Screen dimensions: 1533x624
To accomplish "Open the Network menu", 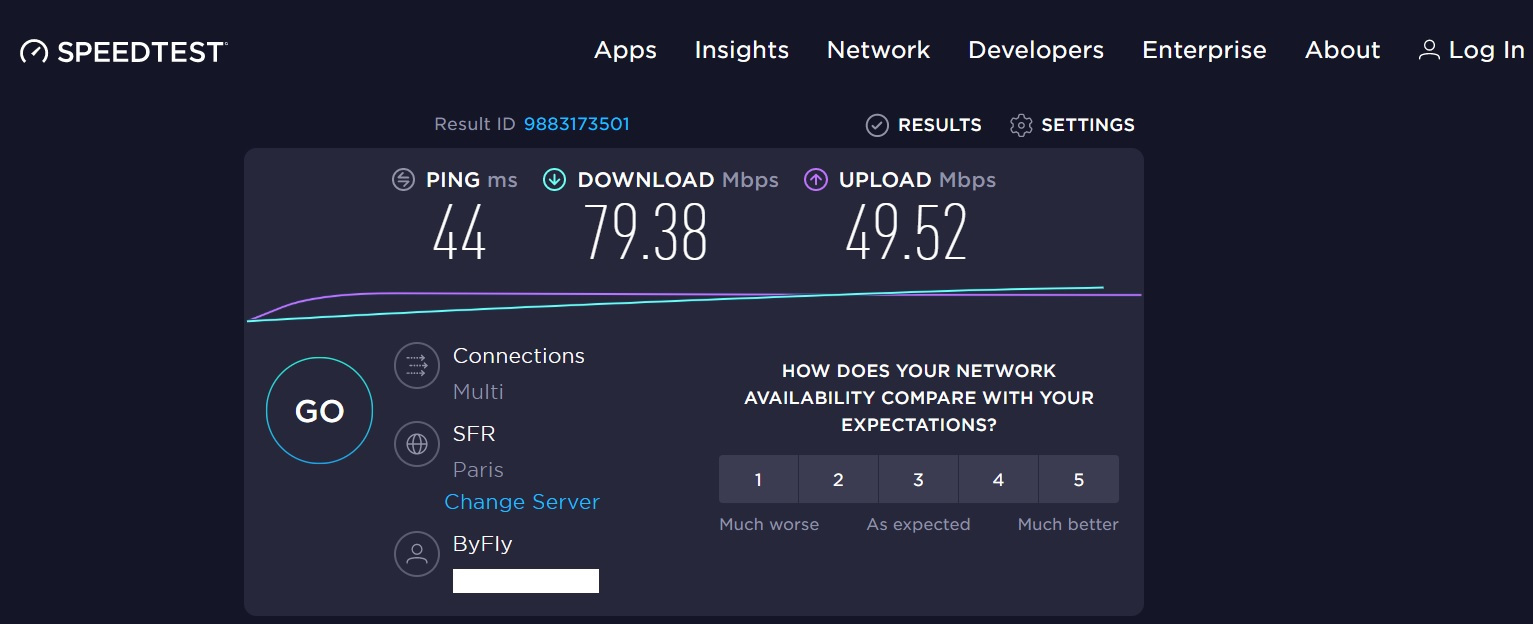I will 878,50.
